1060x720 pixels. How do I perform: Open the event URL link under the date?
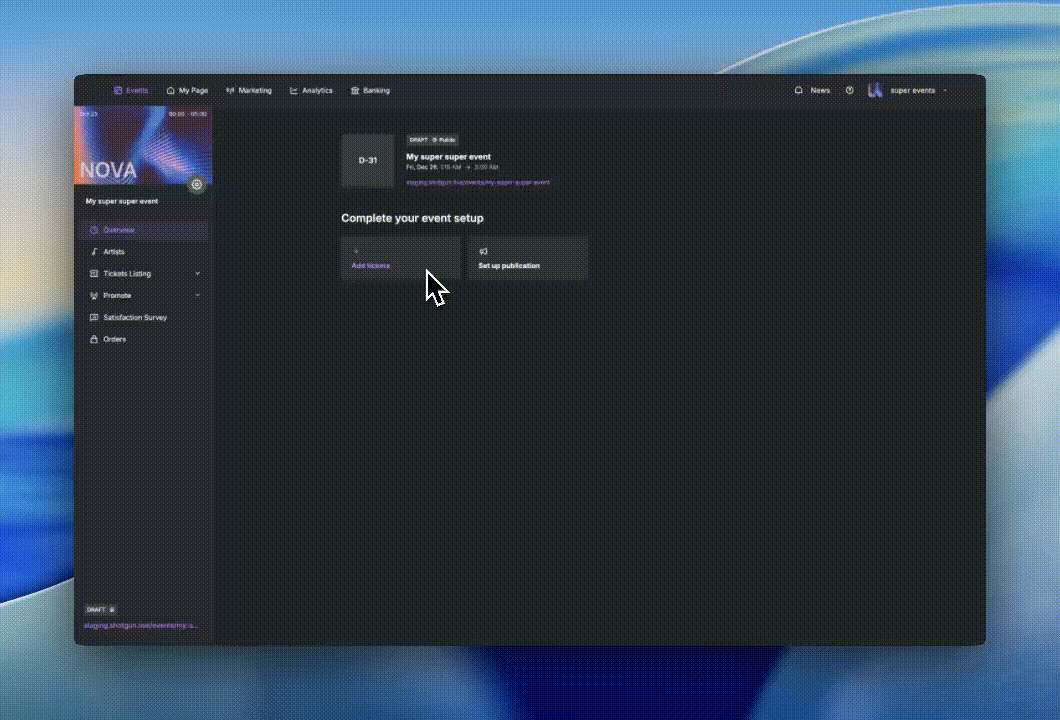[x=478, y=183]
